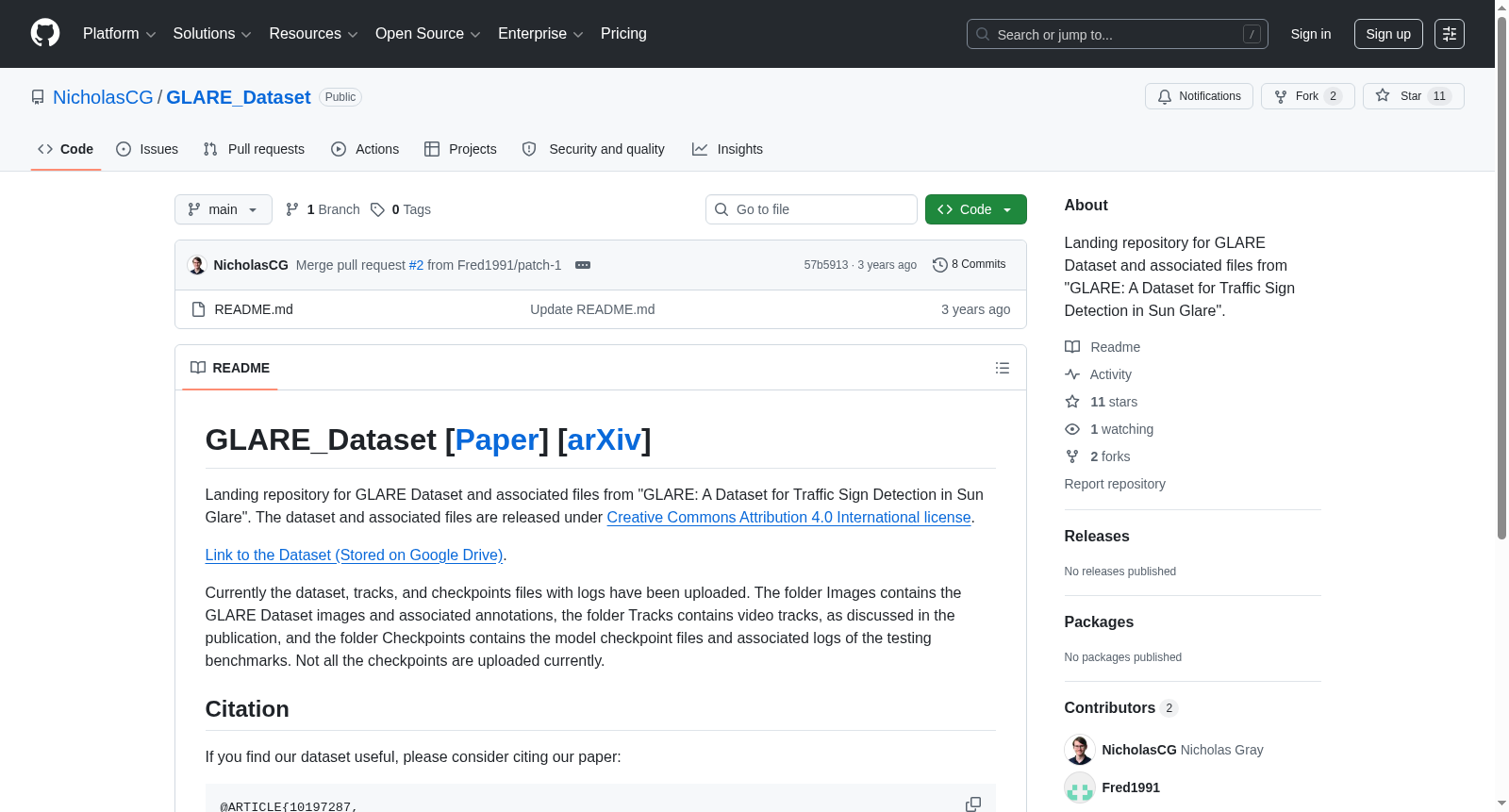Open the Resources dropdown
Image resolution: width=1509 pixels, height=812 pixels.
tap(313, 34)
